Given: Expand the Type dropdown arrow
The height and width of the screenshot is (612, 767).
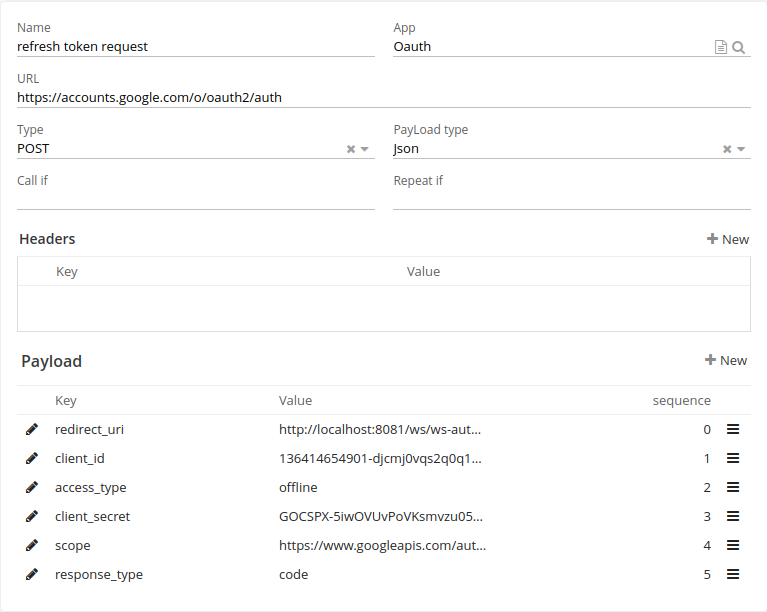Looking at the screenshot, I should pyautogui.click(x=365, y=149).
